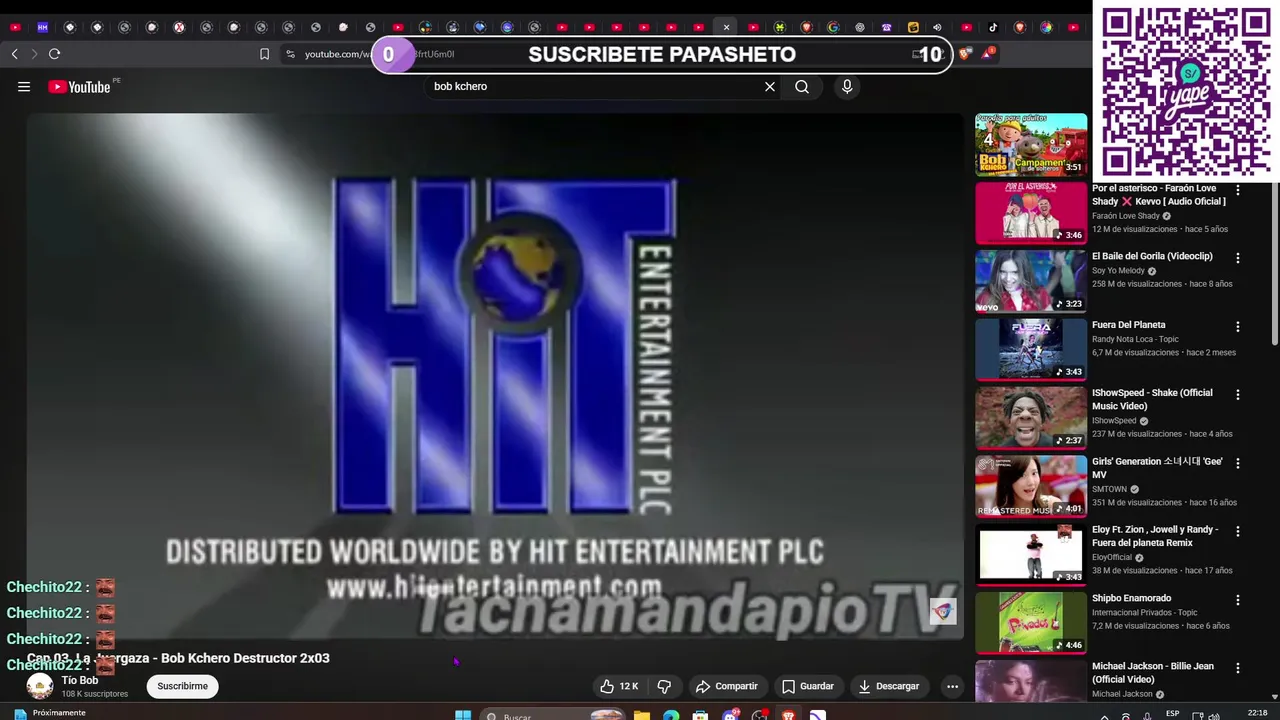Open the Próximamente widget in taskbar

click(x=50, y=713)
